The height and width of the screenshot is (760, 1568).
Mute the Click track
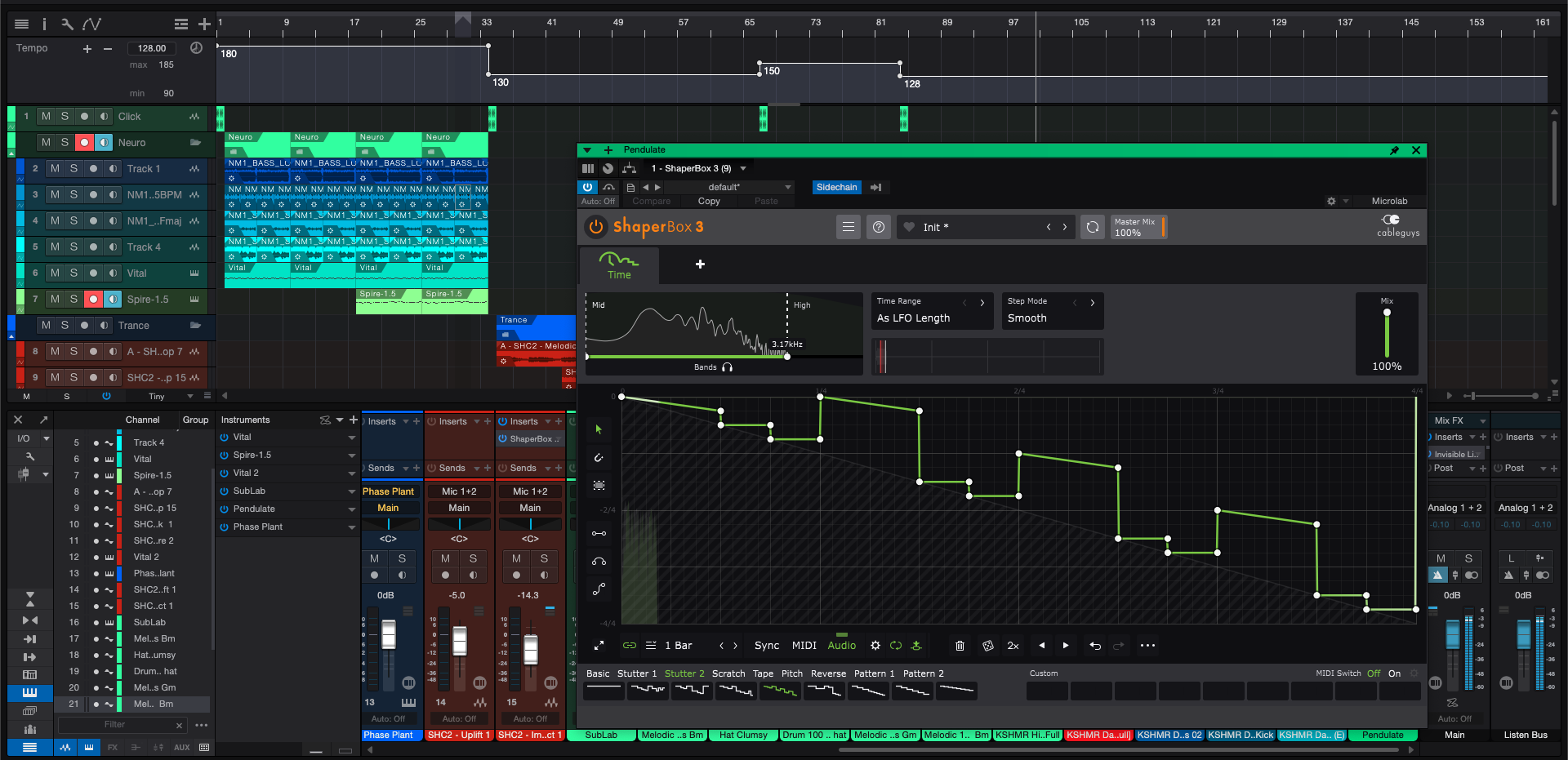[x=46, y=116]
